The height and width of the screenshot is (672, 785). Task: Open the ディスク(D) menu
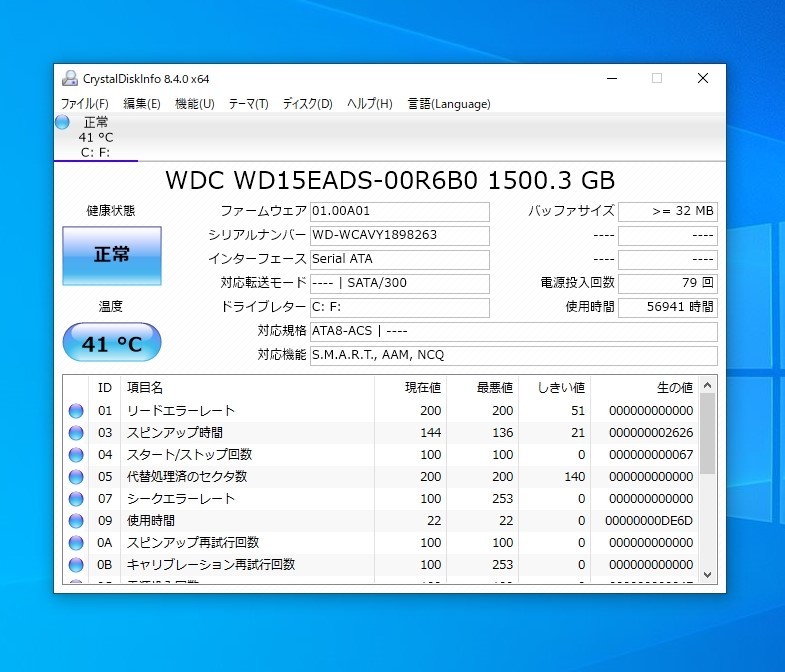point(307,104)
